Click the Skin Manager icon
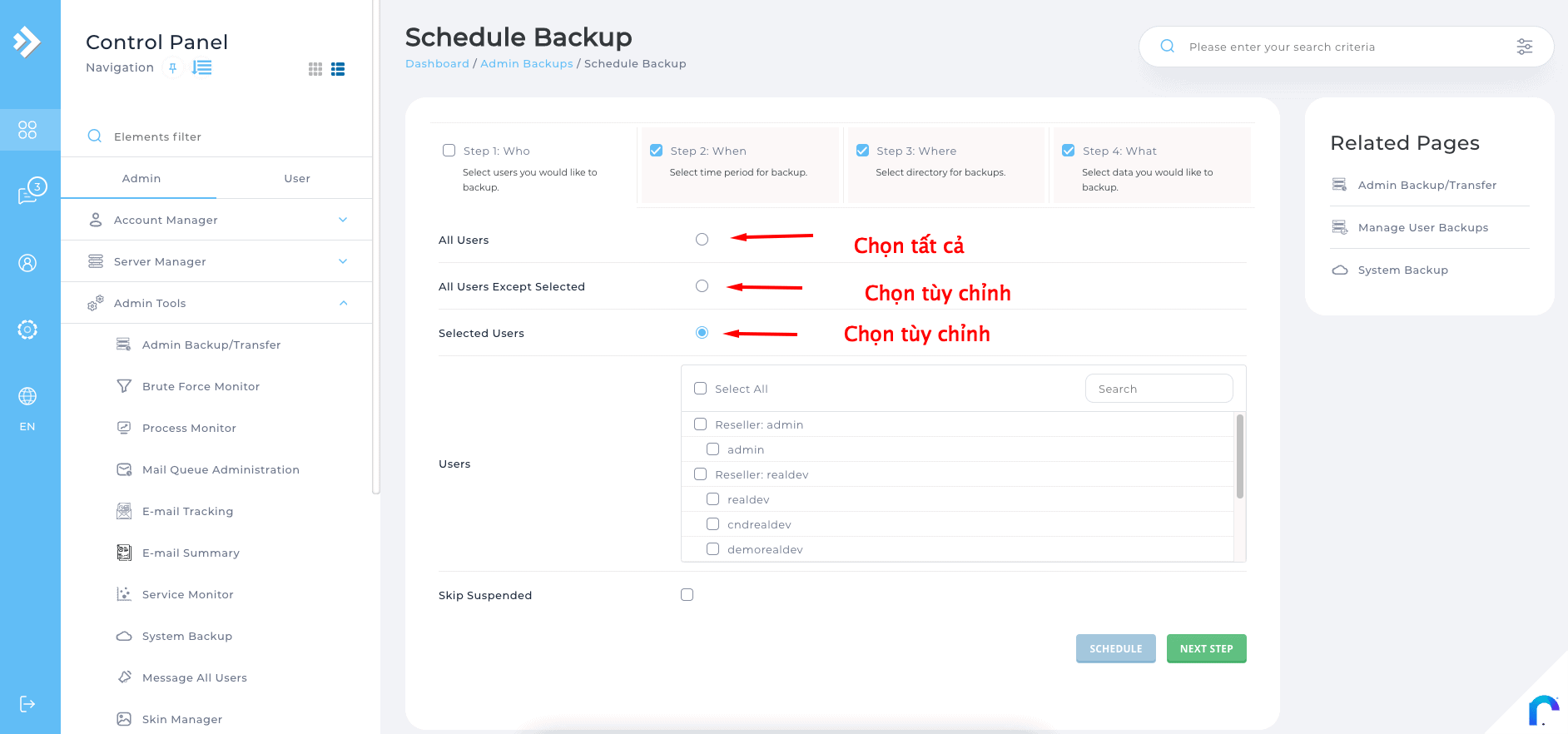Image resolution: width=1568 pixels, height=734 pixels. [124, 719]
